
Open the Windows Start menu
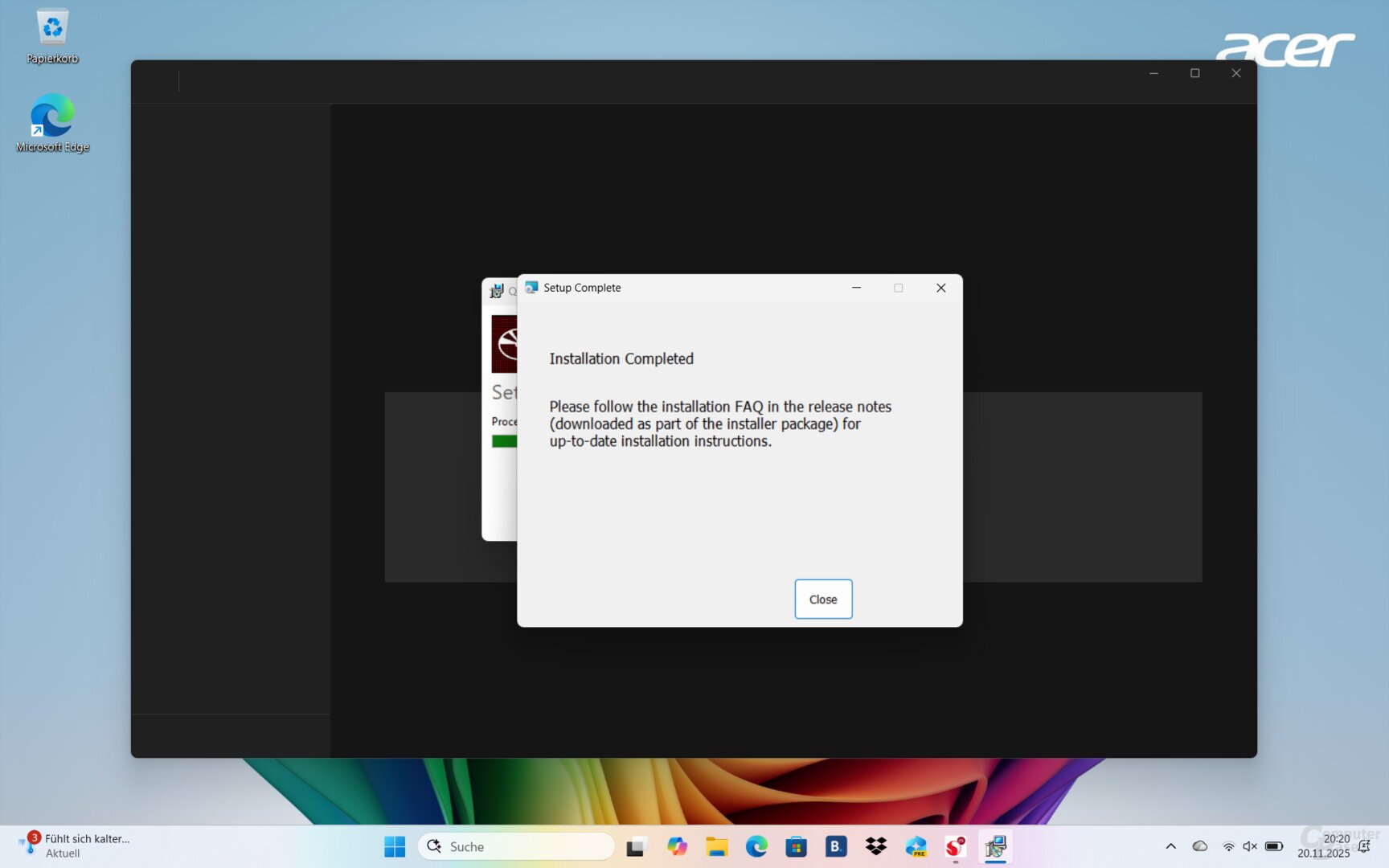(x=394, y=846)
